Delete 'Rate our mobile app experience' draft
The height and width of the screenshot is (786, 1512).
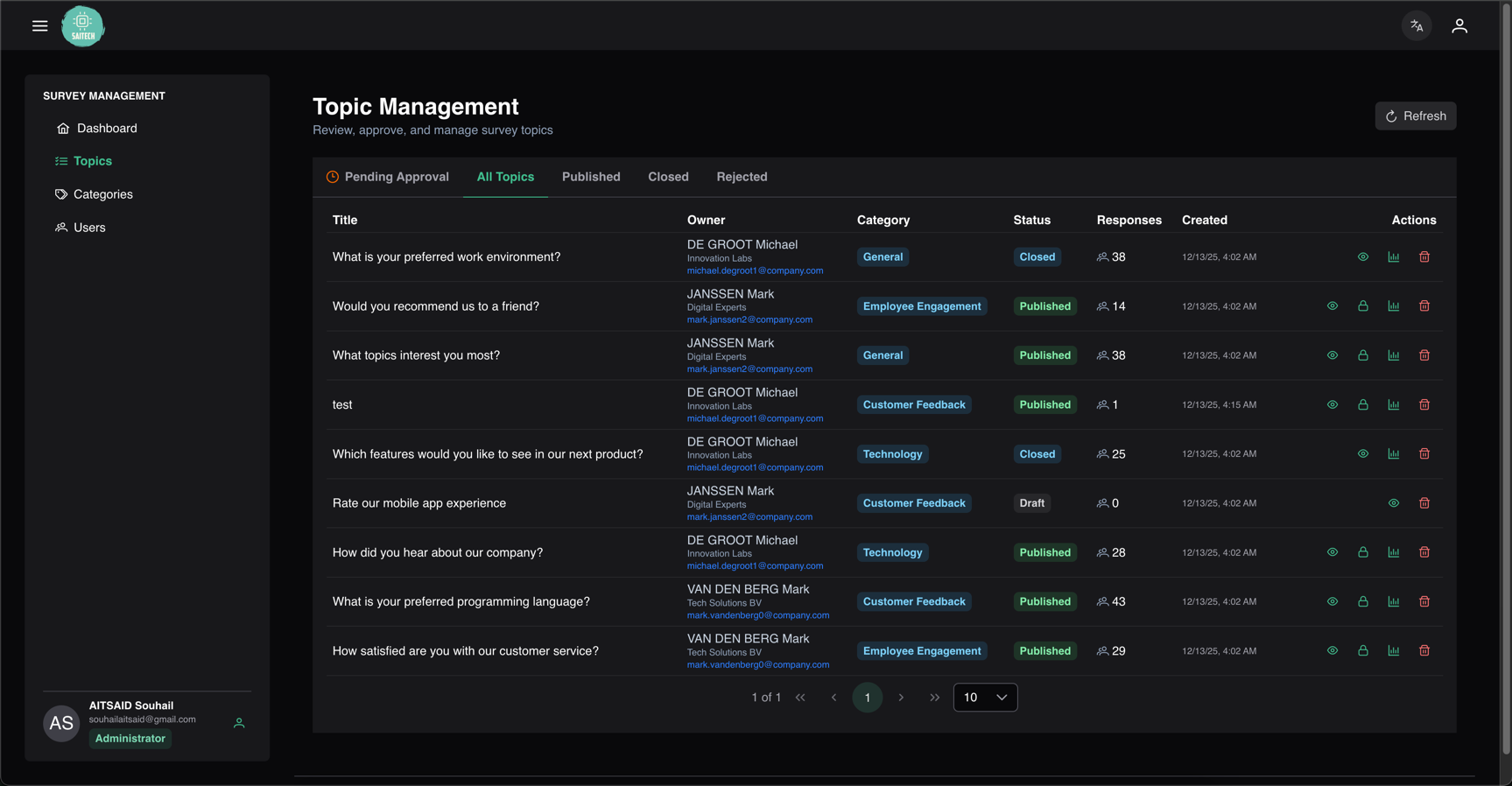(1424, 503)
